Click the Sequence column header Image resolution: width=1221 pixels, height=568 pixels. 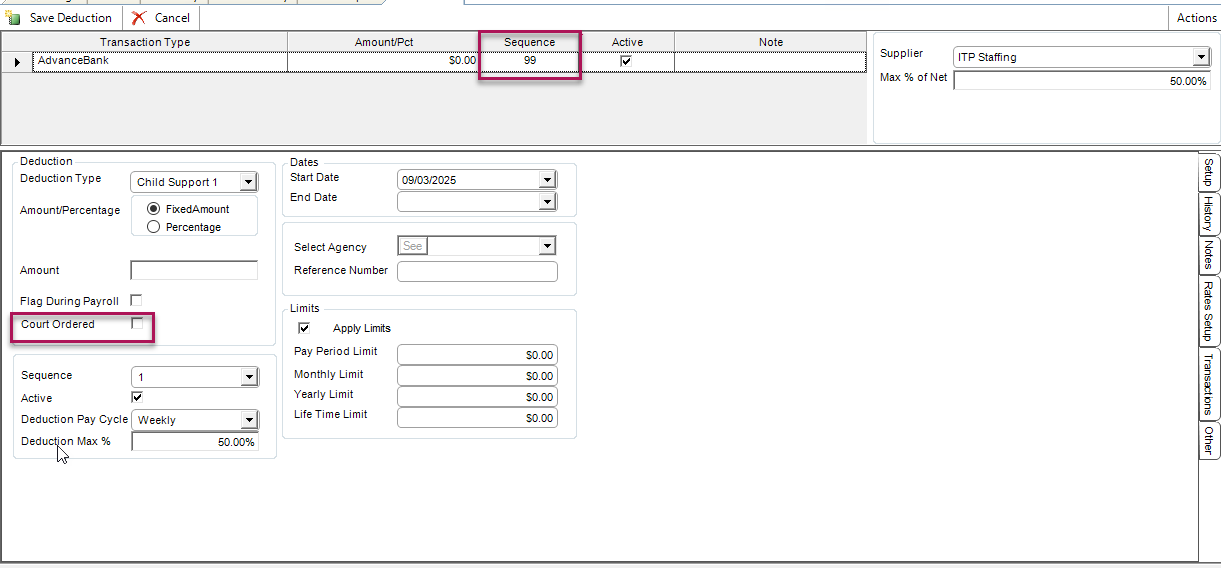[530, 42]
